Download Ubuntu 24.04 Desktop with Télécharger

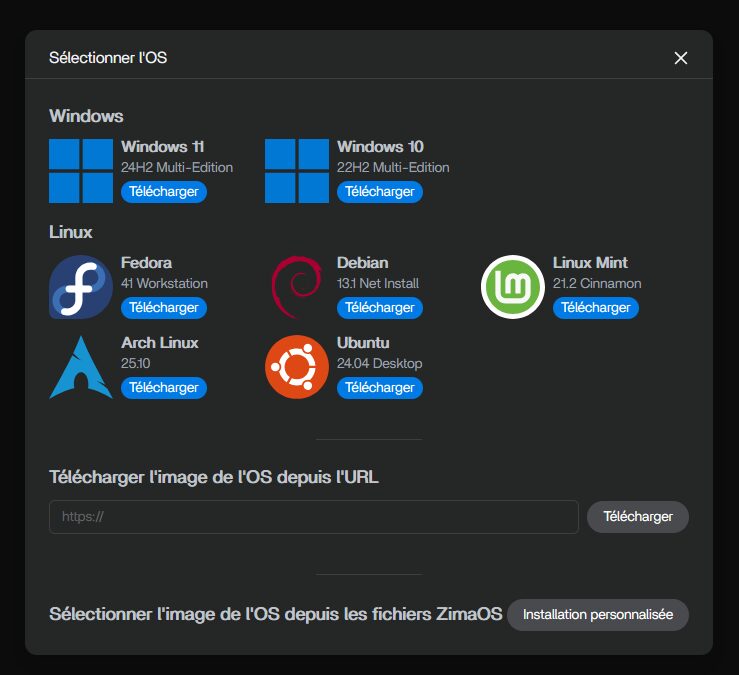(x=380, y=388)
